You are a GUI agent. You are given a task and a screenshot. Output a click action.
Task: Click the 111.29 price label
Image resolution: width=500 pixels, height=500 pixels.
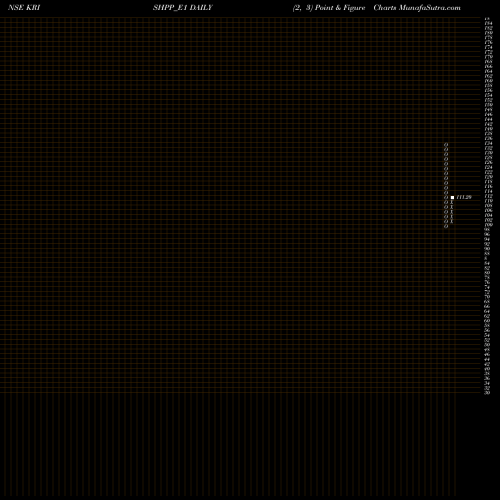464,197
